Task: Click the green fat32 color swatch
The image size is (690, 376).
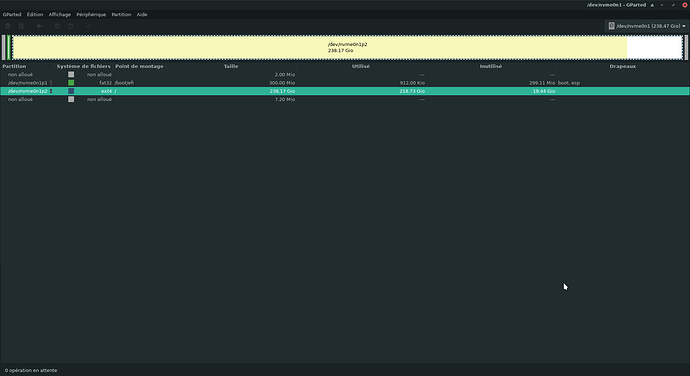Action: tap(71, 83)
